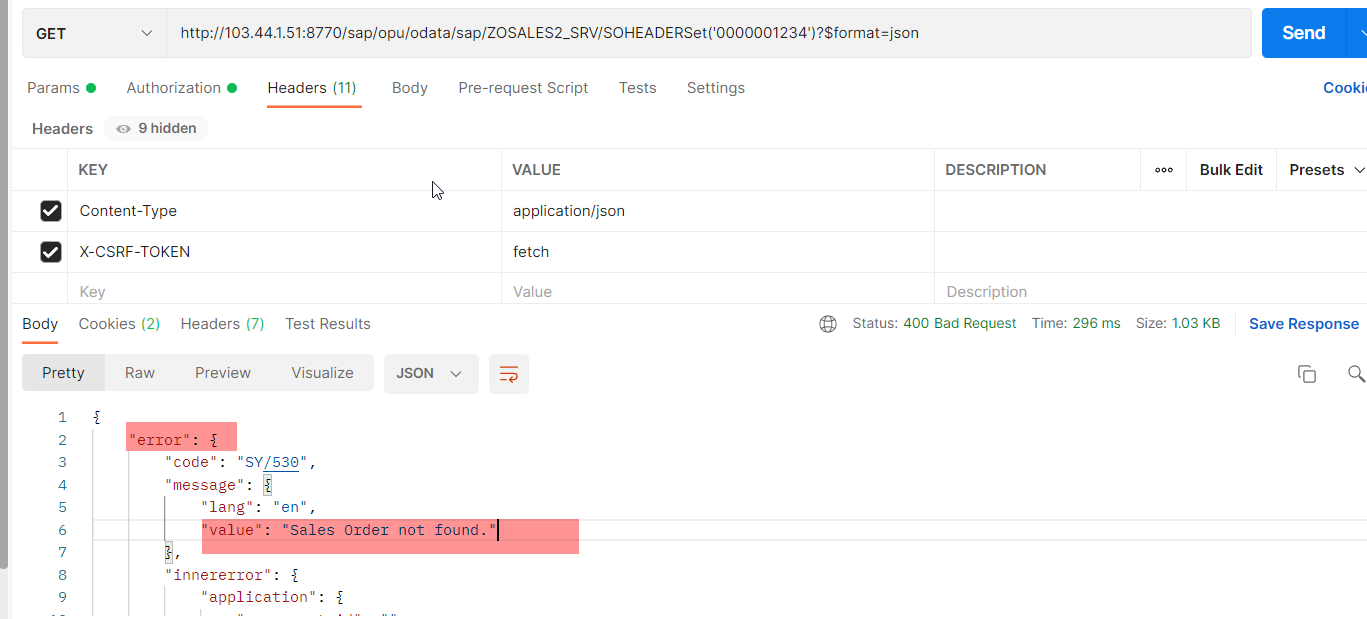
Task: Click the DESCRIPTION column header
Action: (996, 170)
